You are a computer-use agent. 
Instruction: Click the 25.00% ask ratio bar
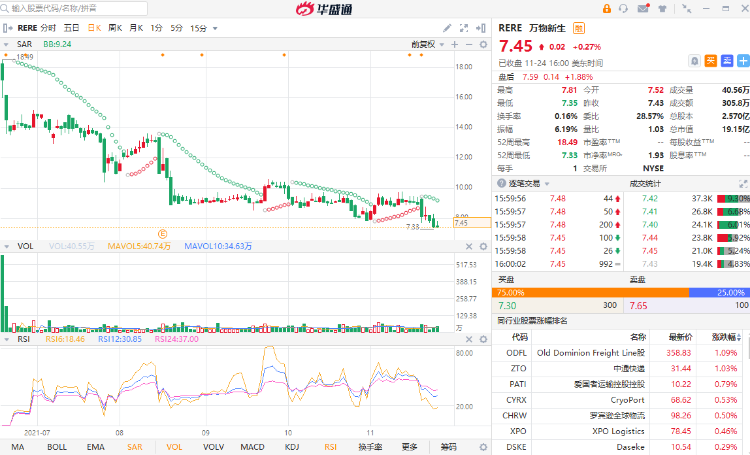click(719, 292)
